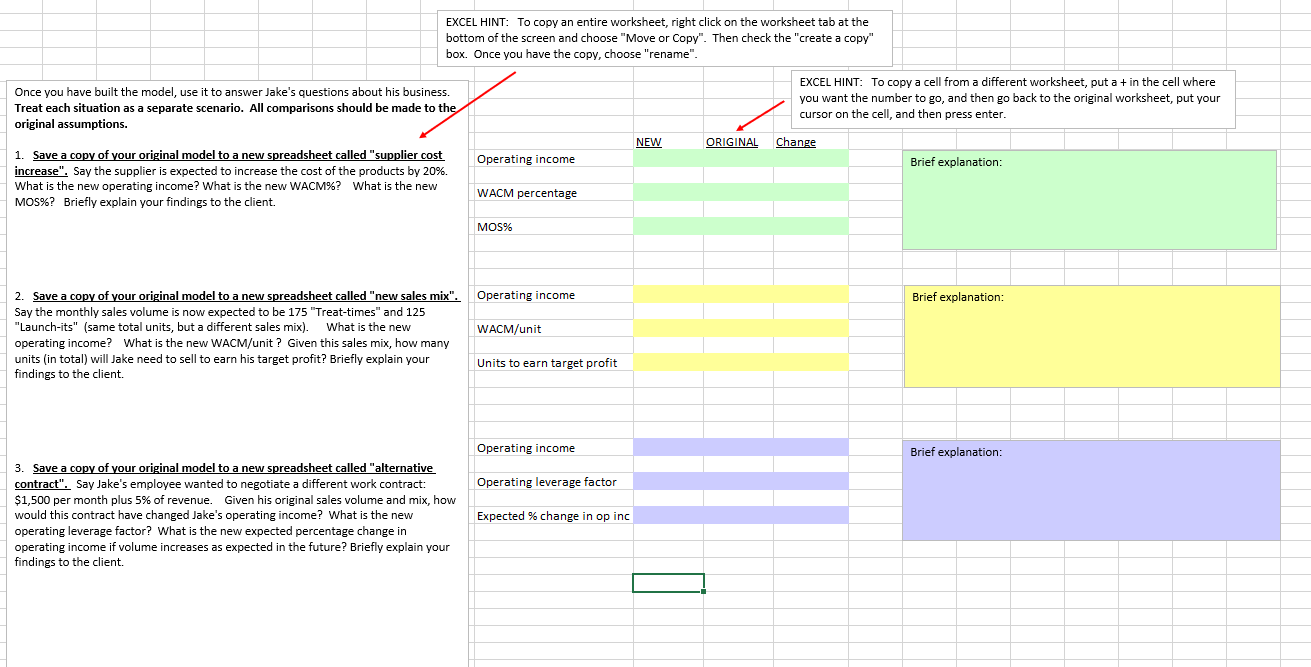Click the green Brief explanation box
Screen dimensions: 1311x667
pyautogui.click(x=1089, y=198)
